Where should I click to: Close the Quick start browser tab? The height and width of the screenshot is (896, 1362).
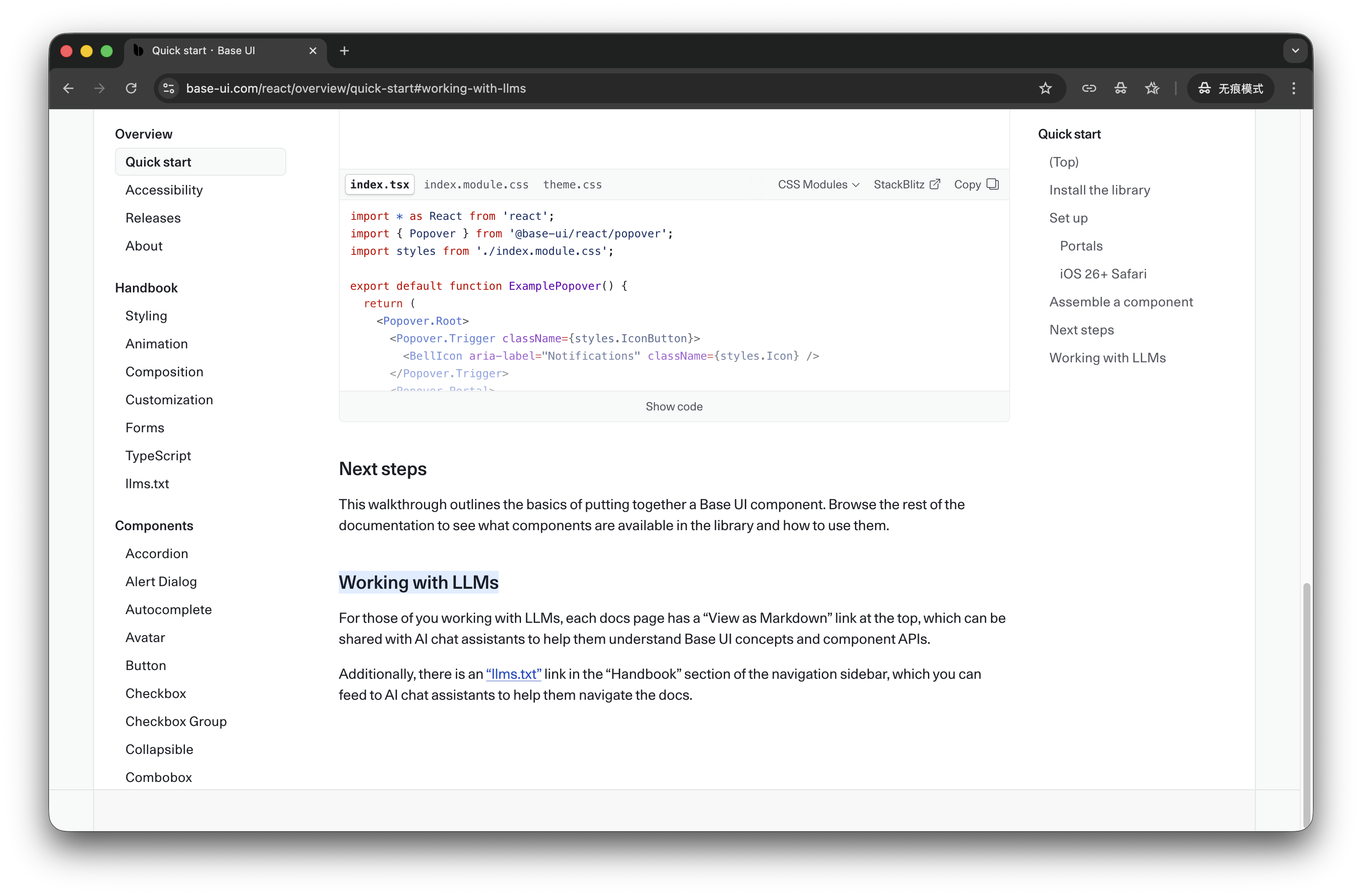[x=313, y=51]
